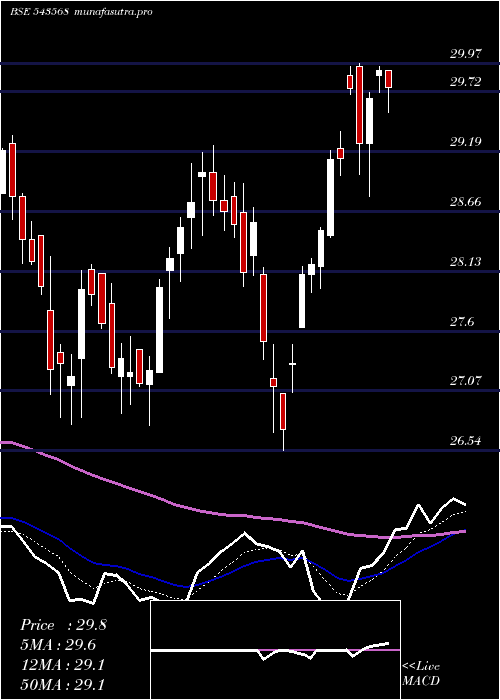500x700 pixels.
Task: Click the munafasutra.pro watermark text
Action: click(x=115, y=12)
